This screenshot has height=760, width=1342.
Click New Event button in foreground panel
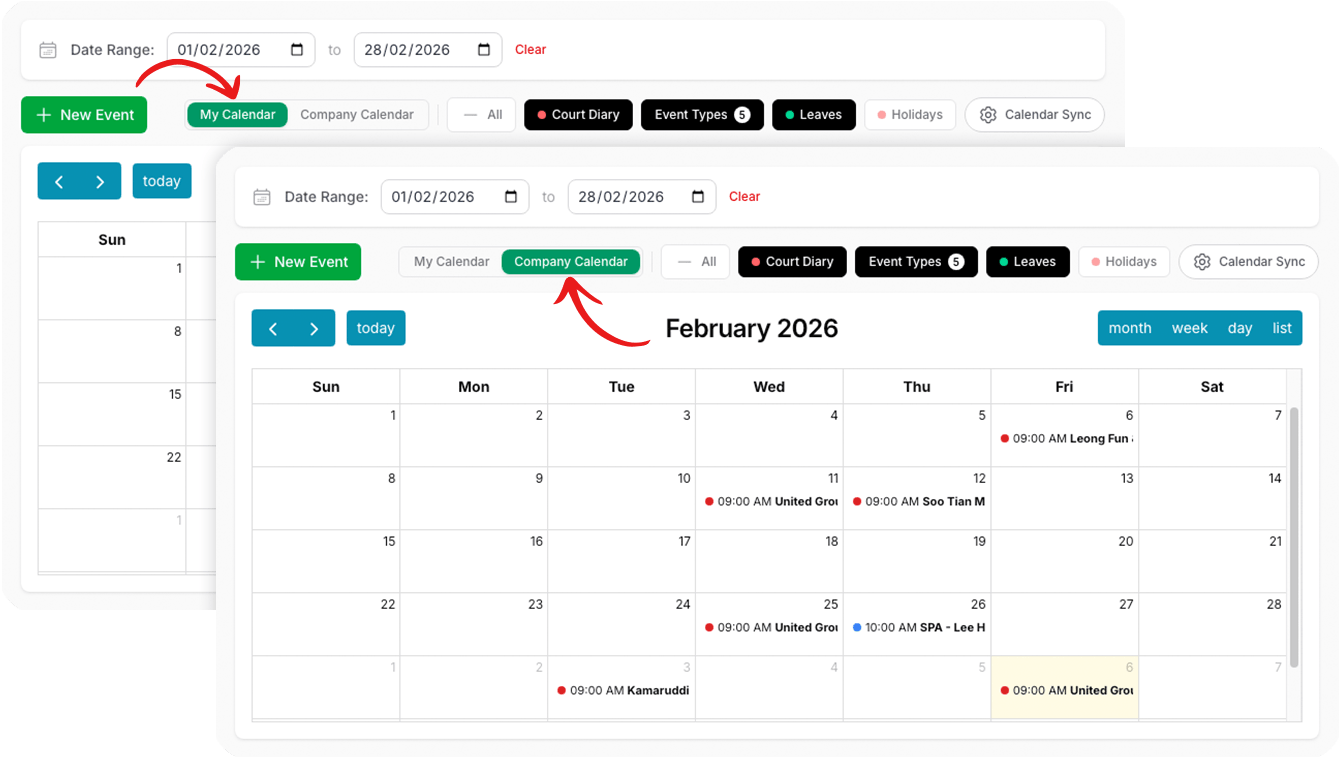(298, 262)
